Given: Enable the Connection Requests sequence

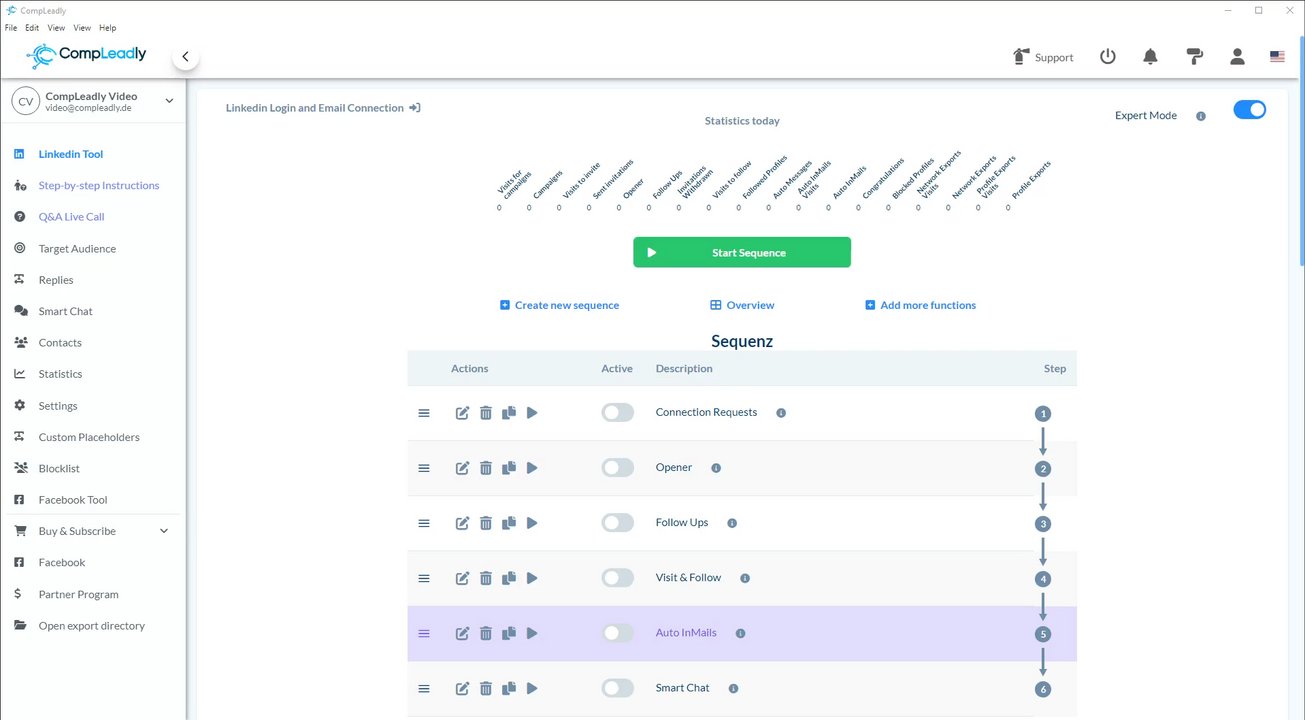Looking at the screenshot, I should pyautogui.click(x=617, y=413).
